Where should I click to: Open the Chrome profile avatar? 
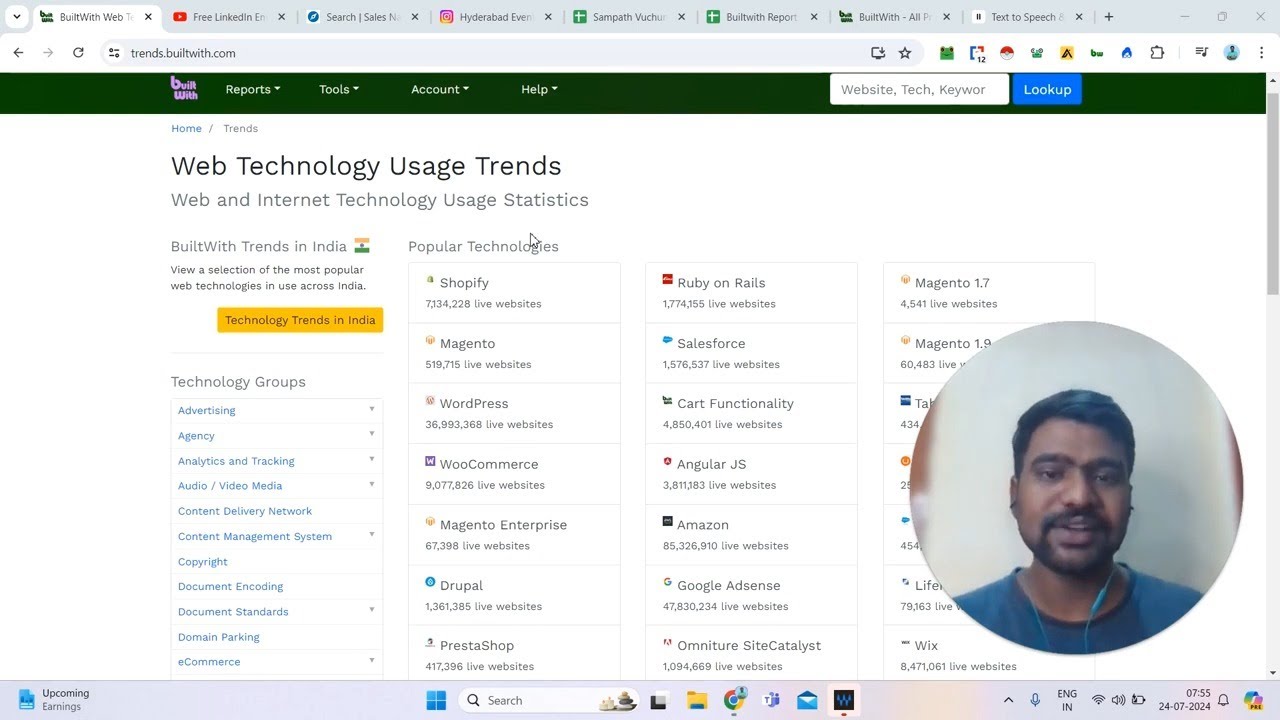1232,53
